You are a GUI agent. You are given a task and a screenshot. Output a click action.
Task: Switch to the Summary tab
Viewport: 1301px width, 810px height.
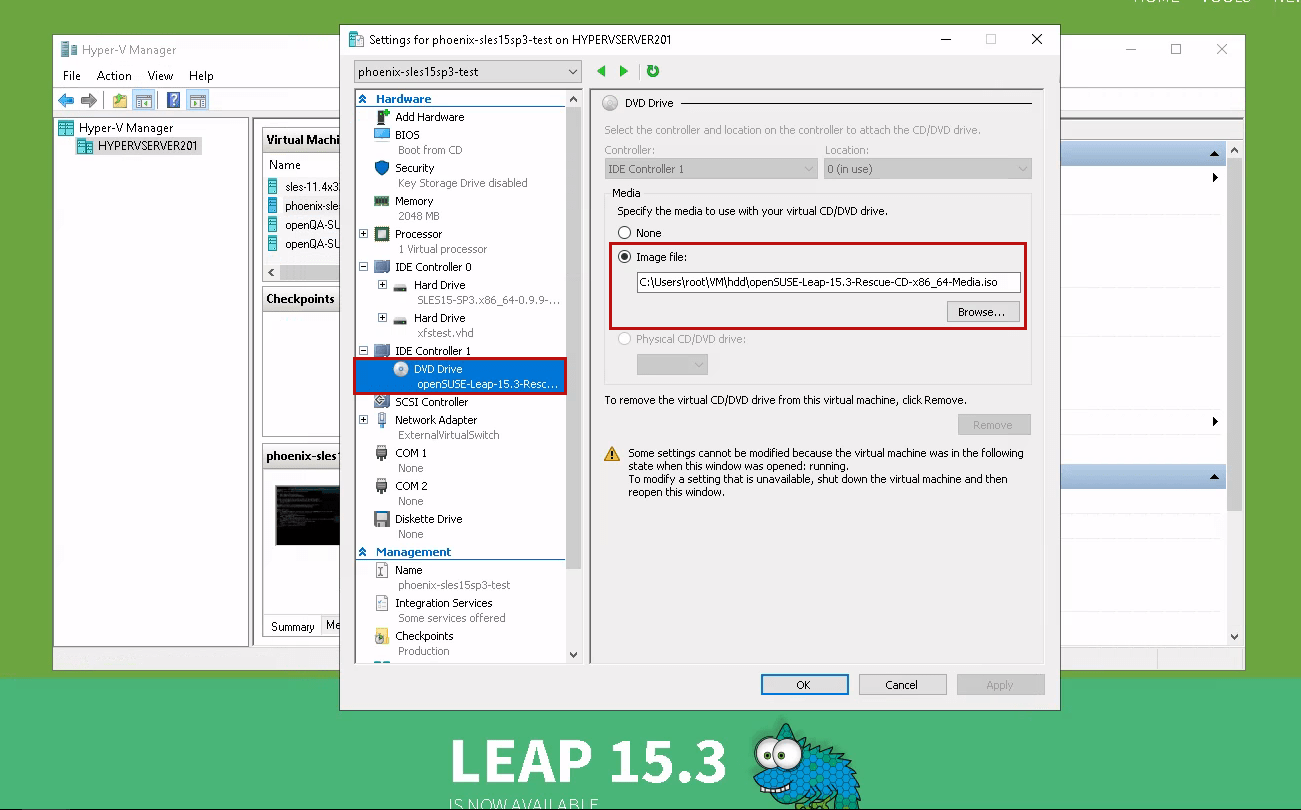click(x=292, y=626)
